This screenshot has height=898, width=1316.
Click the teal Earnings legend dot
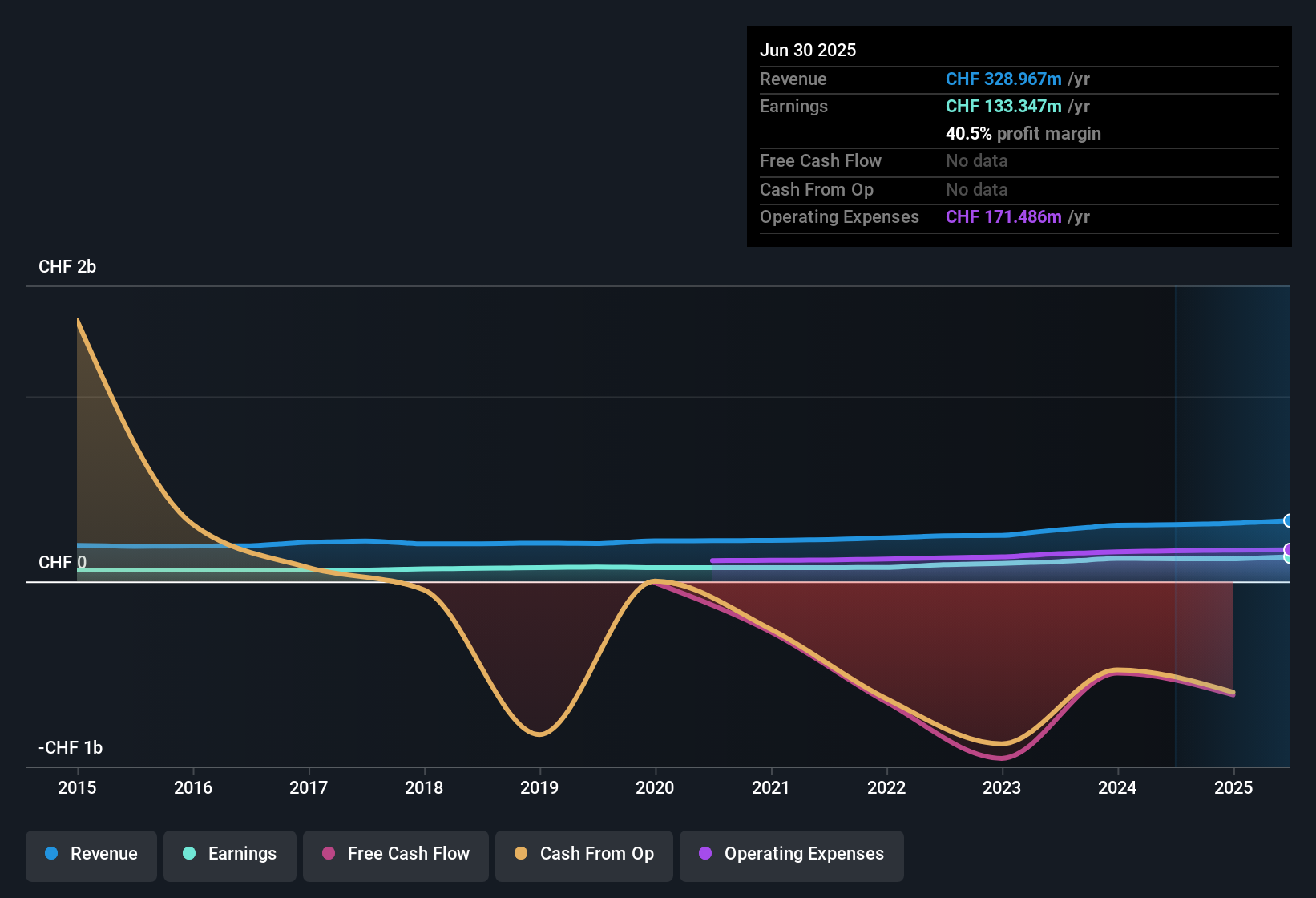point(188,854)
